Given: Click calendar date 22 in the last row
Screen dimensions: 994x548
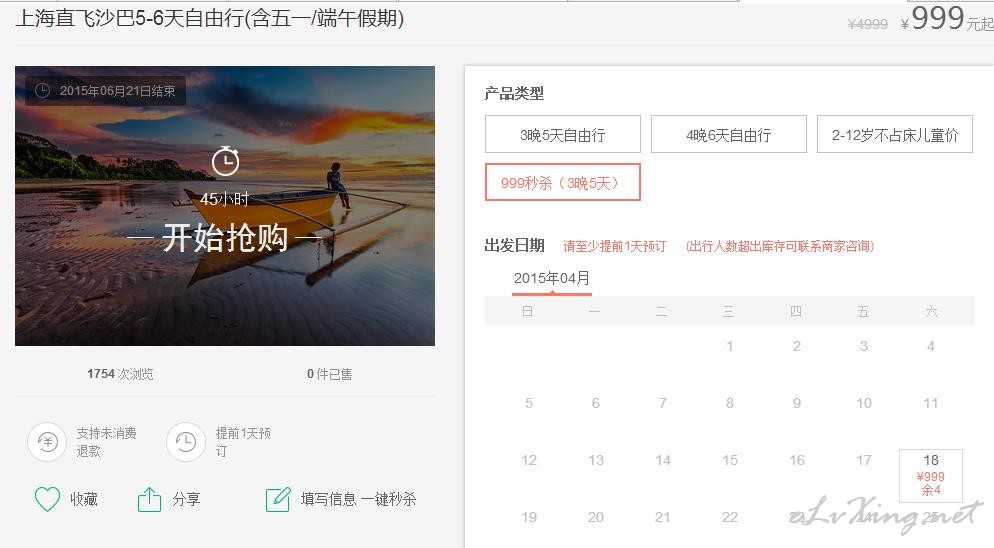Looking at the screenshot, I should (x=730, y=517).
